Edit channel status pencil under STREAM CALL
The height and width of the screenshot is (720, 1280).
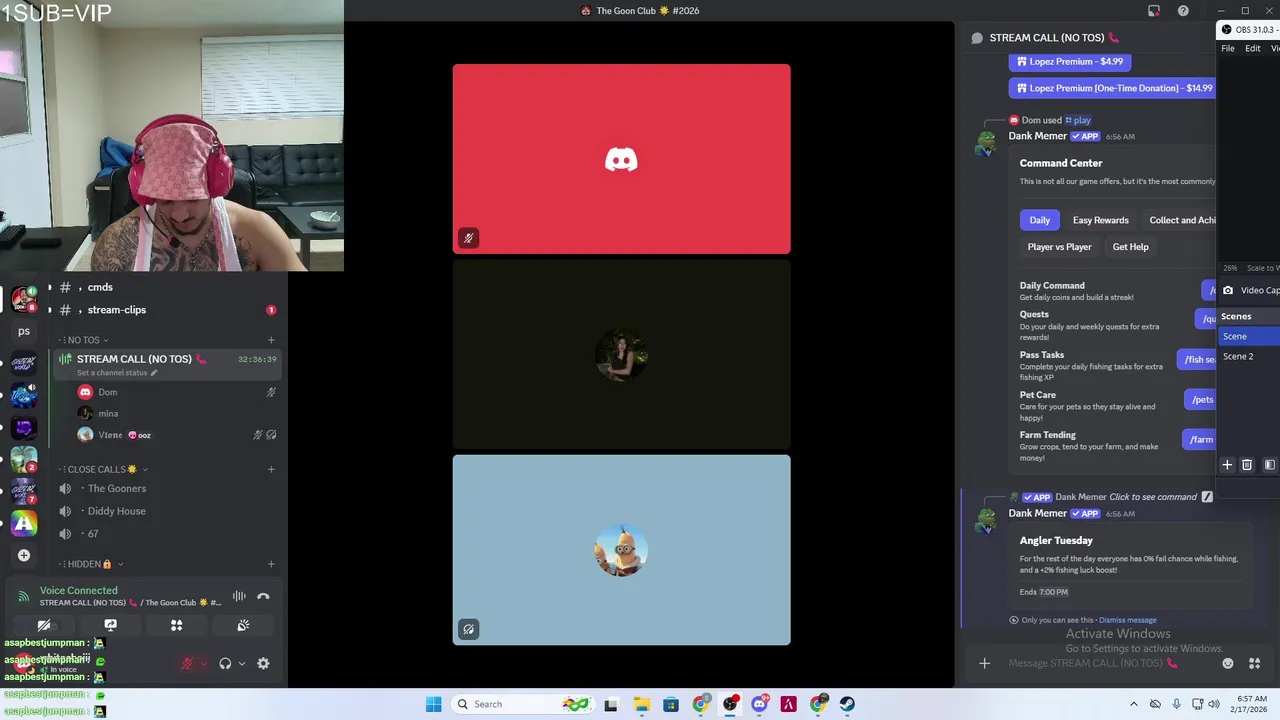click(x=154, y=373)
